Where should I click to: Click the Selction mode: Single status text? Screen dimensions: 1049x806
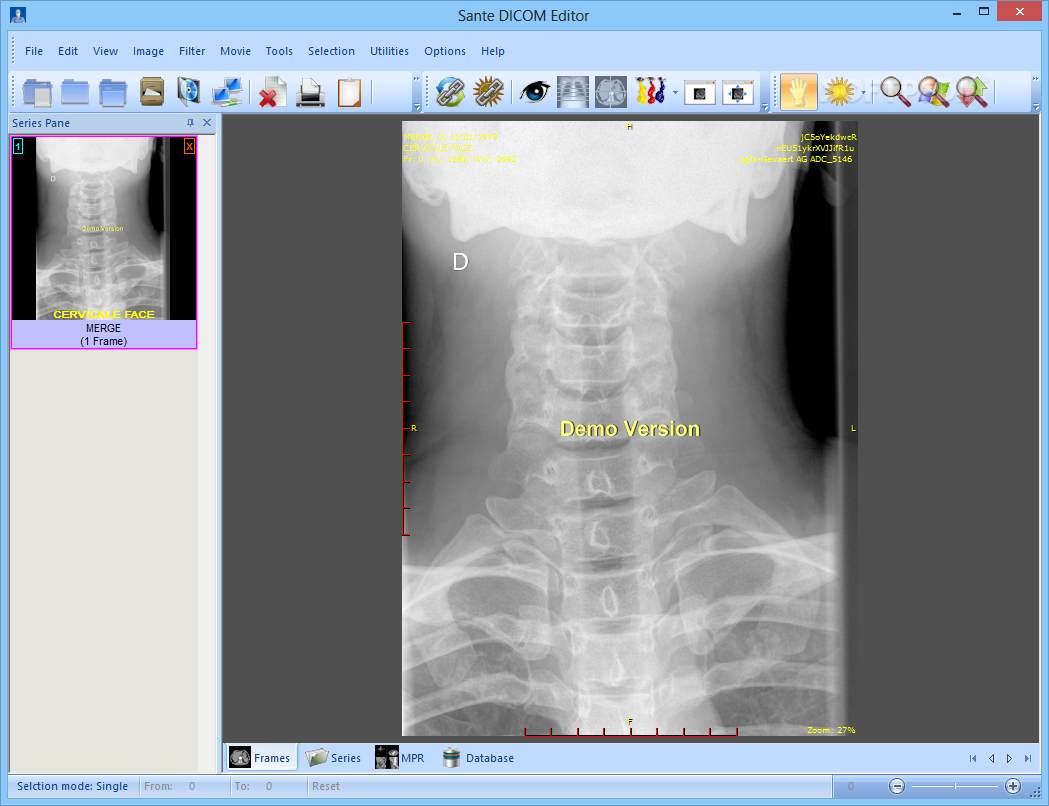coord(72,786)
